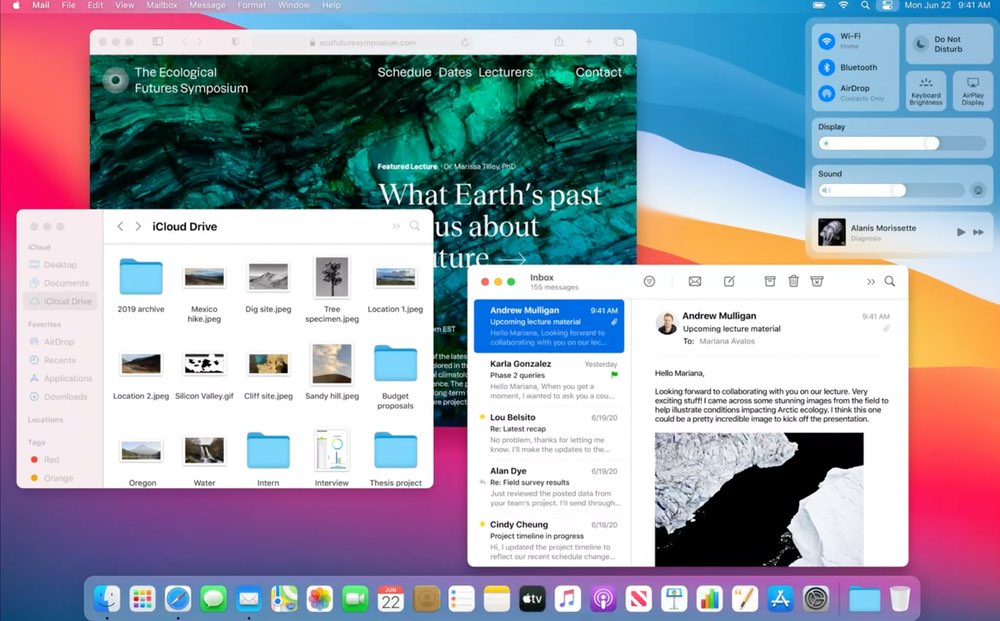Reload the page in Safari

465,43
